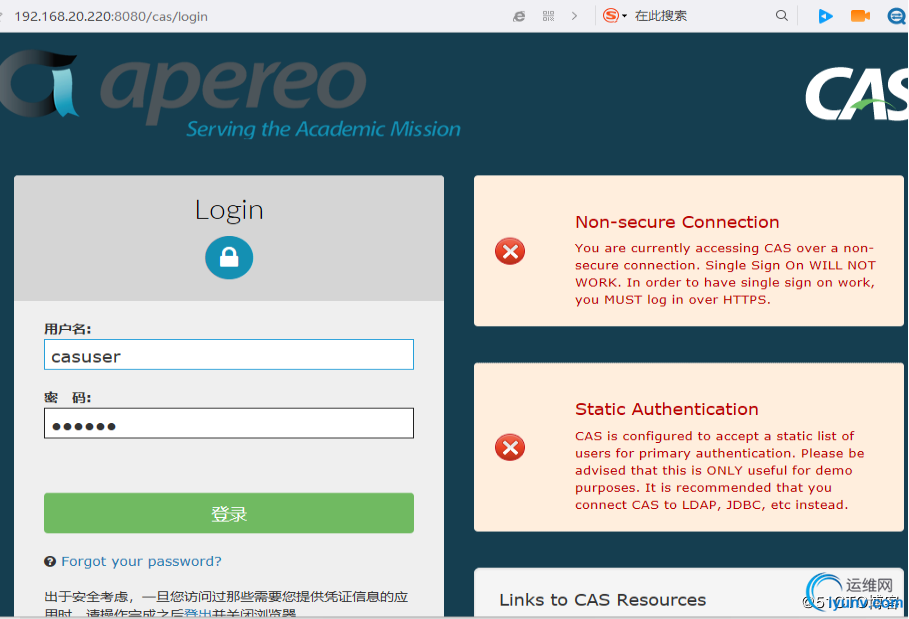Click the IE compatibility mode icon

click(519, 16)
